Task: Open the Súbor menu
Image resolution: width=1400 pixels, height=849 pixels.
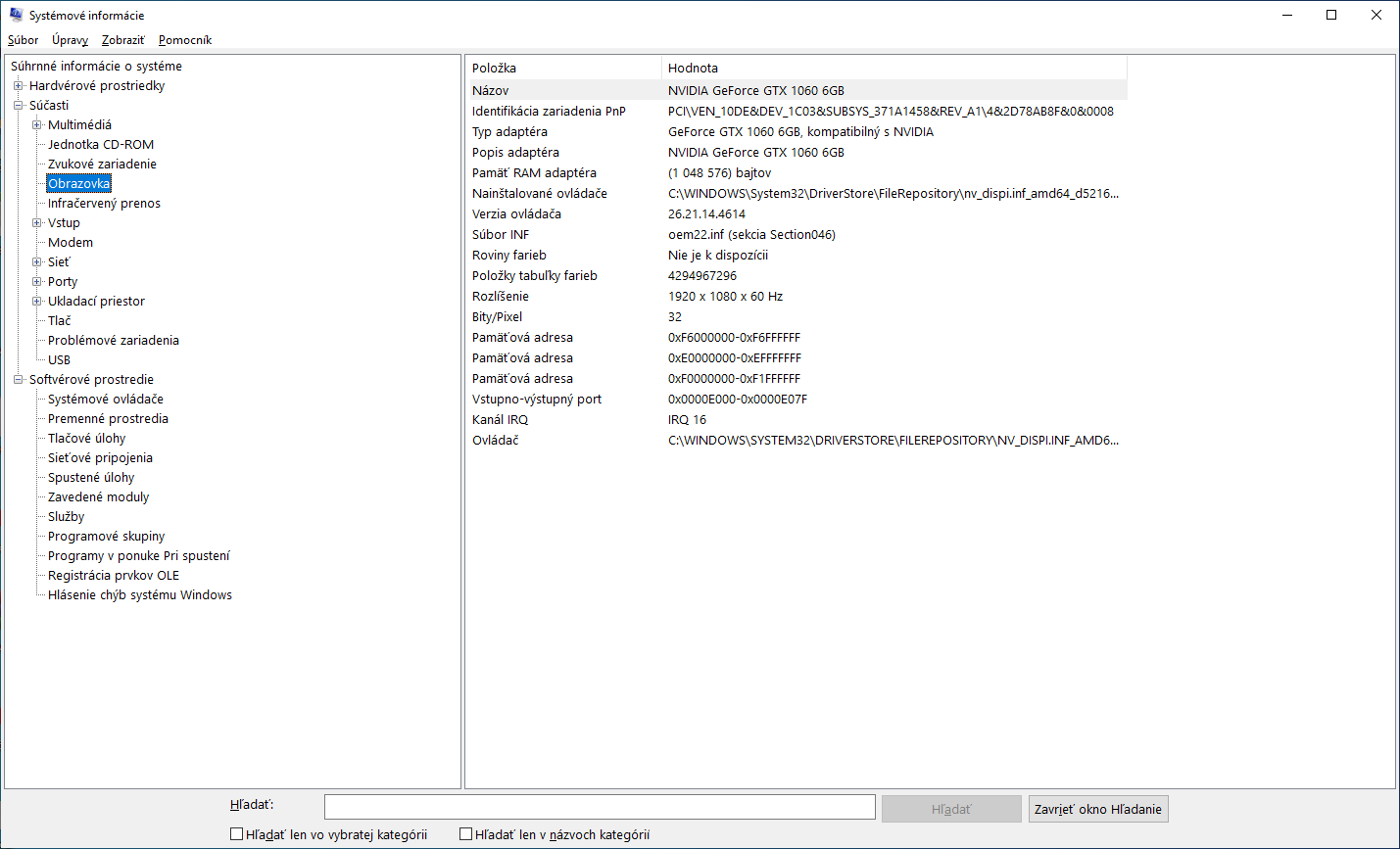Action: pyautogui.click(x=23, y=40)
